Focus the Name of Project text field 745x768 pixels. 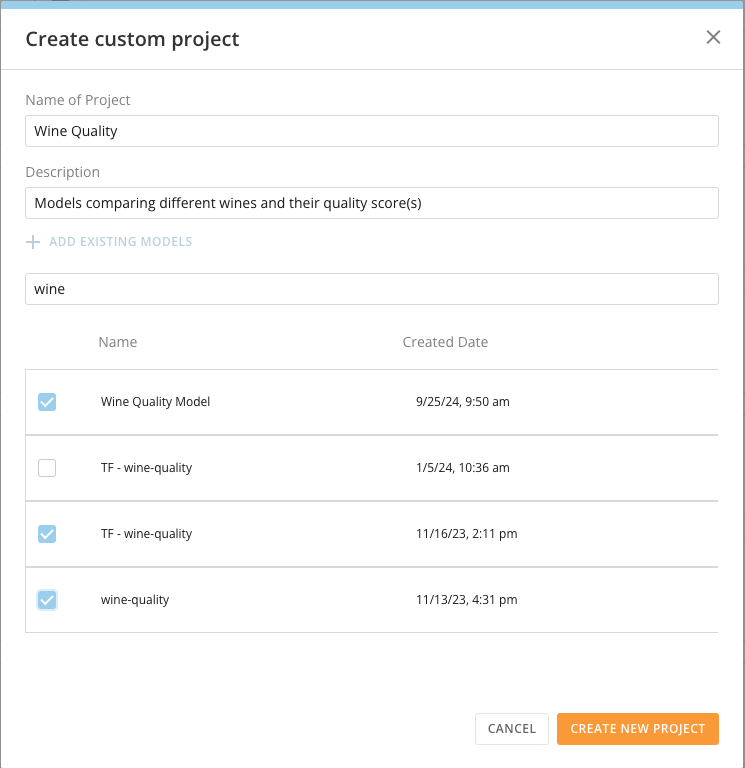371,131
